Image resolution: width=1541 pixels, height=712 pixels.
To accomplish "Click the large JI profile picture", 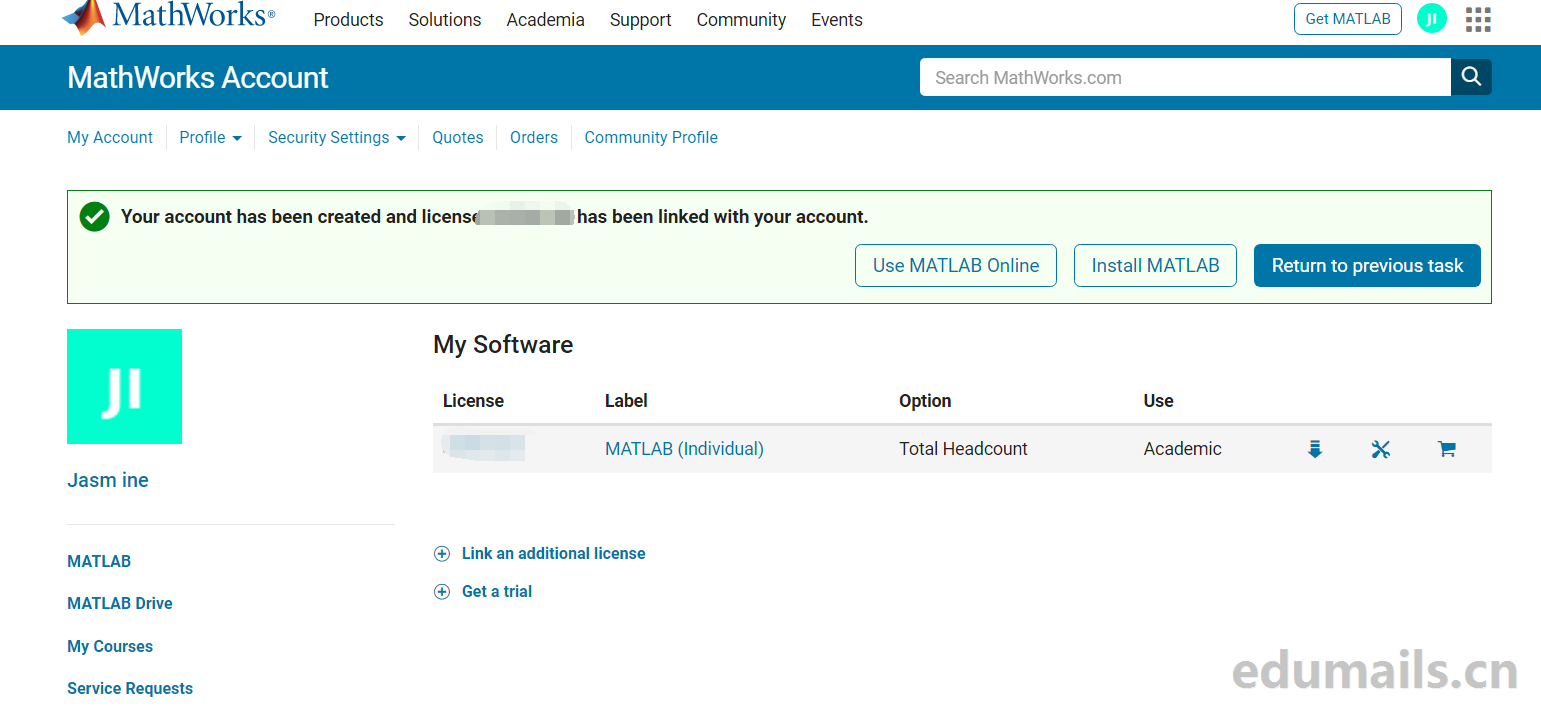I will pyautogui.click(x=124, y=386).
